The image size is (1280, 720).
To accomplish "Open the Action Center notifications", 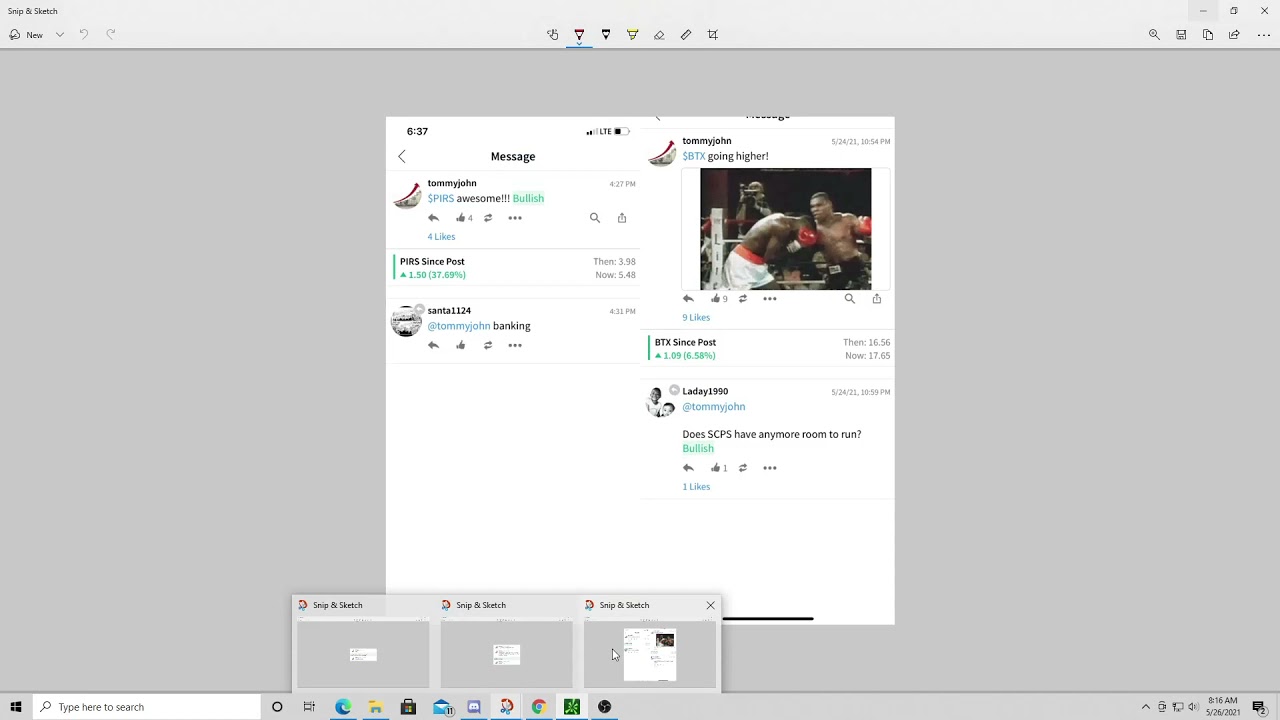I will click(1260, 707).
